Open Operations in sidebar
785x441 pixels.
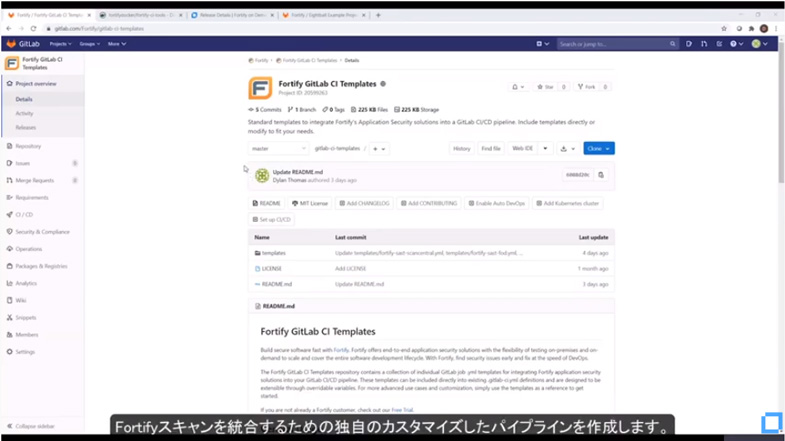(29, 249)
